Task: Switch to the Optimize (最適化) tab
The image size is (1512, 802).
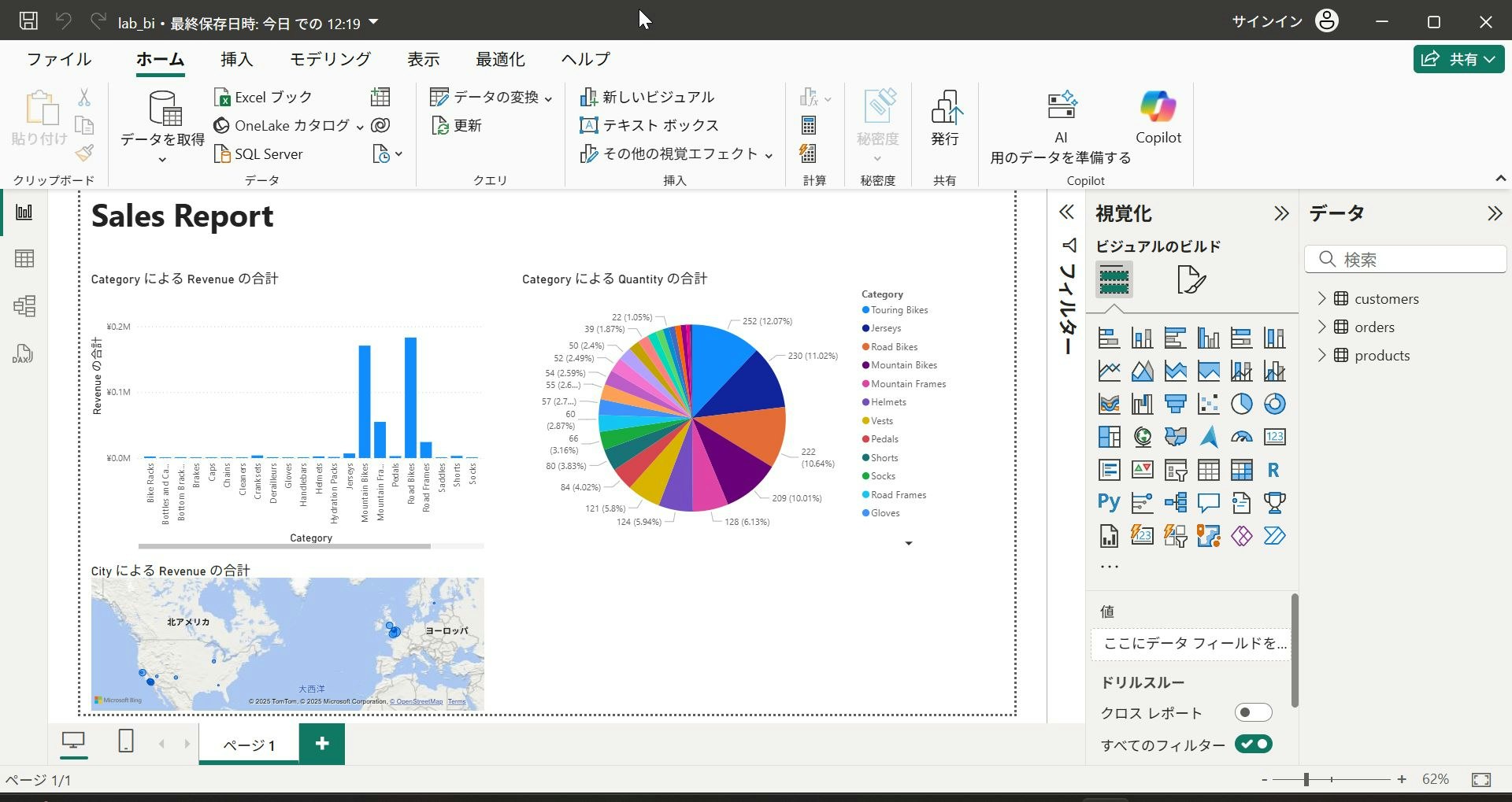Action: 500,59
